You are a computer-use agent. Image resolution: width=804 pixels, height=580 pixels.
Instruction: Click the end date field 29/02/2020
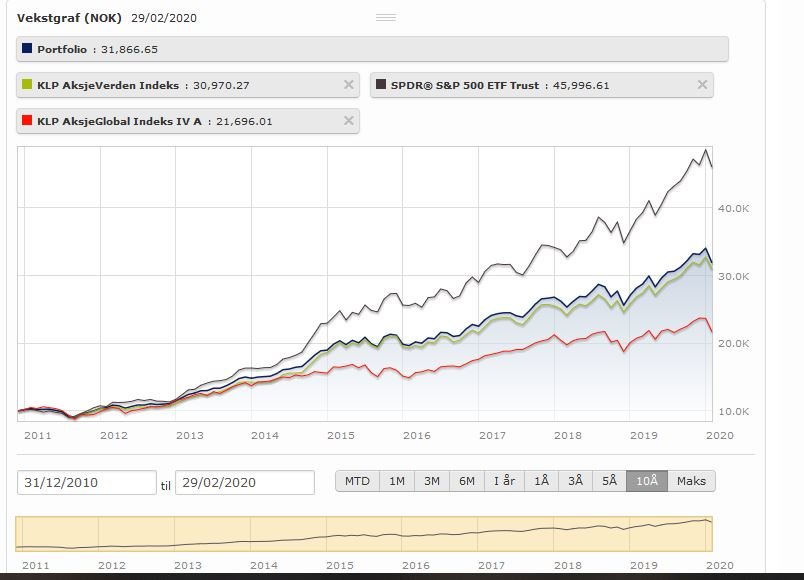(245, 483)
